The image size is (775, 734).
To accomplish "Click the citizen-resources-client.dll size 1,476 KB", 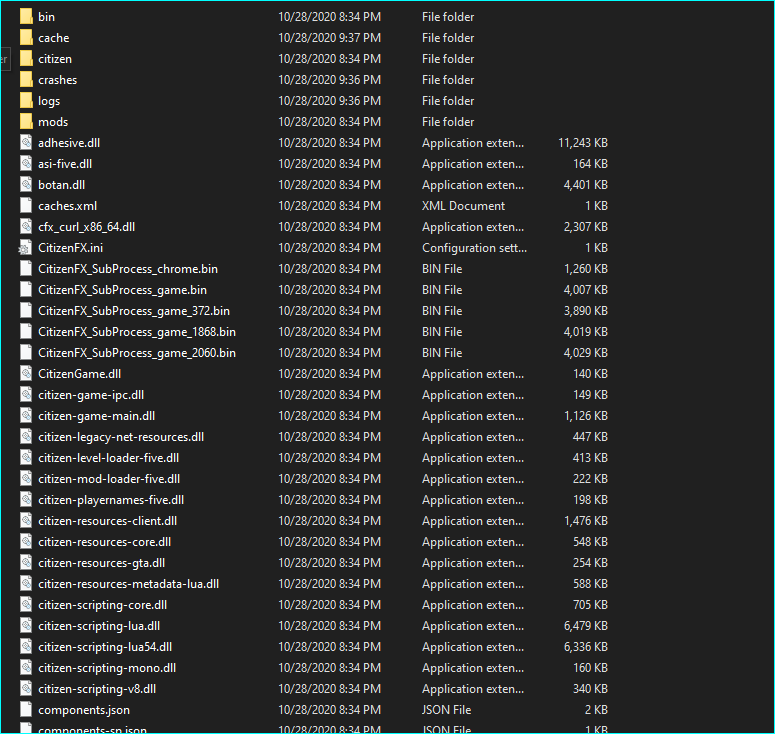I will click(586, 520).
